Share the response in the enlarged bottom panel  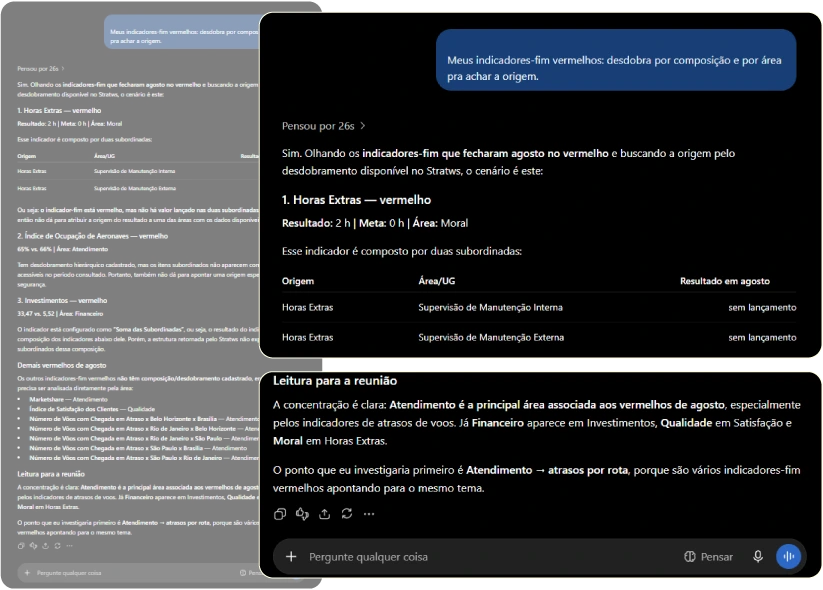tap(324, 514)
